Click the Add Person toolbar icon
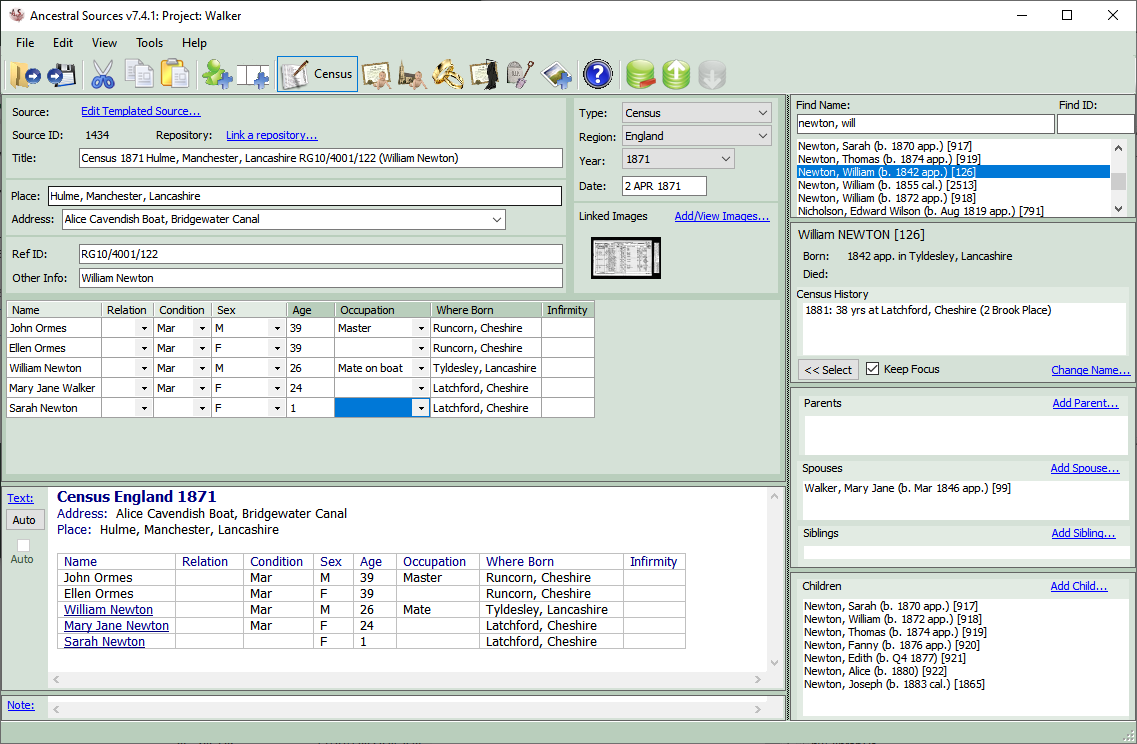 pos(216,75)
